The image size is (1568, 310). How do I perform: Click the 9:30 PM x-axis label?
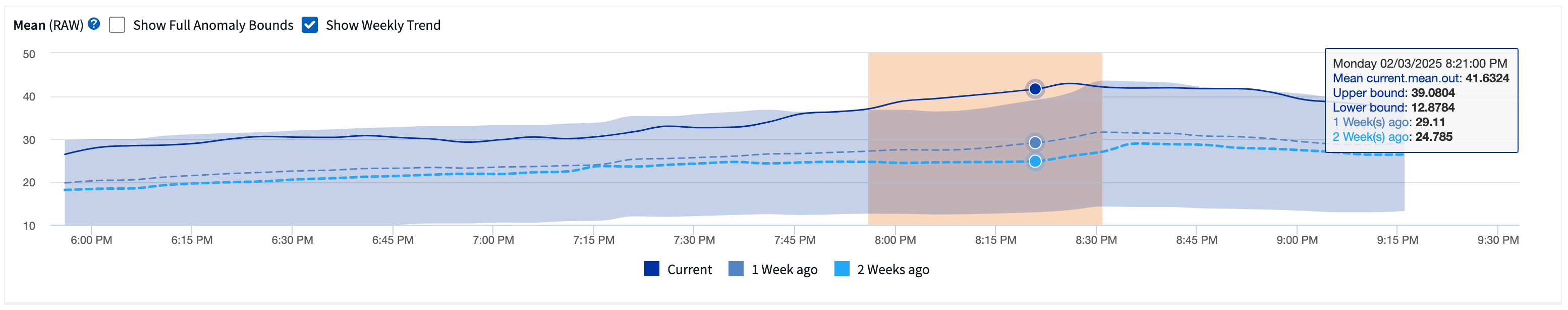pos(1497,240)
